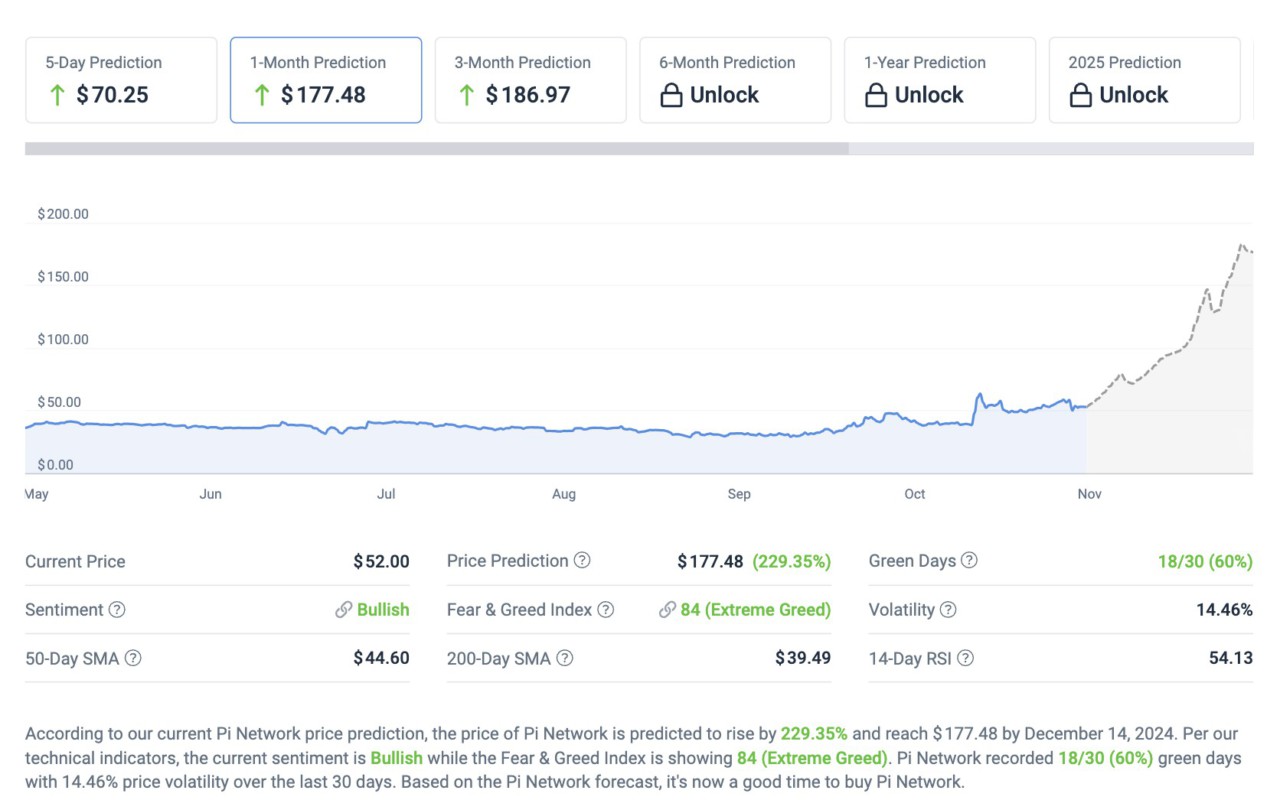This screenshot has width=1280, height=800.
Task: Open the Fear & Greed Index help icon
Action: tap(605, 610)
